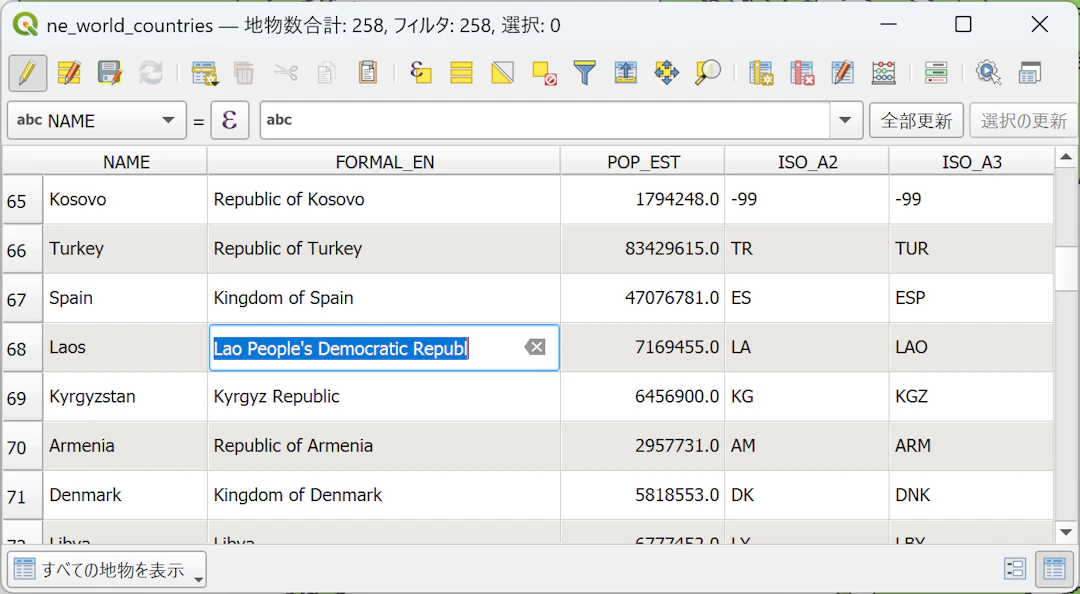Click the Armenia name cell
This screenshot has width=1080, height=594.
point(125,447)
